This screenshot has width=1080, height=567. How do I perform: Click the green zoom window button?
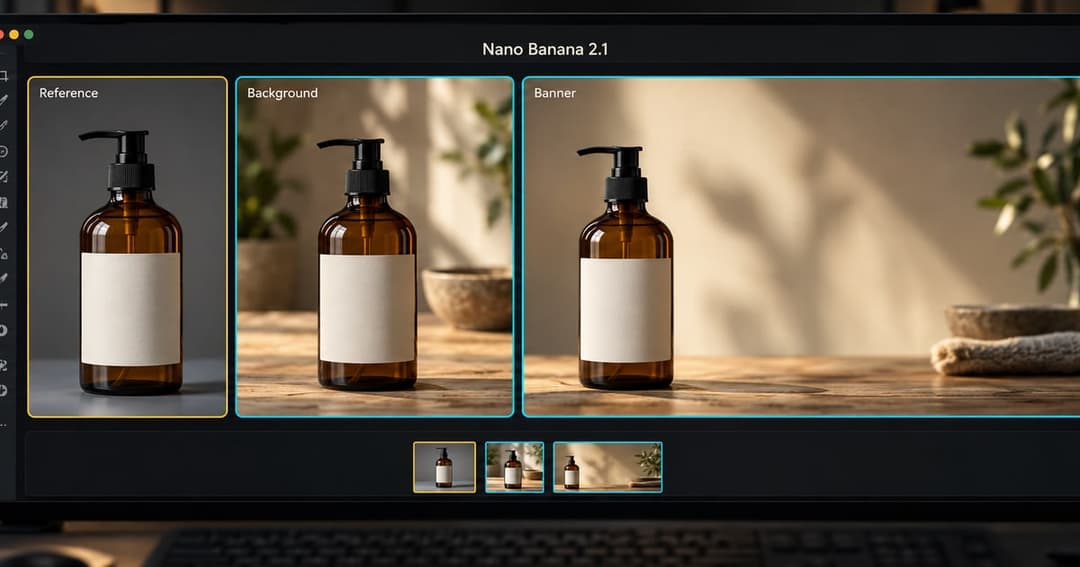28,34
